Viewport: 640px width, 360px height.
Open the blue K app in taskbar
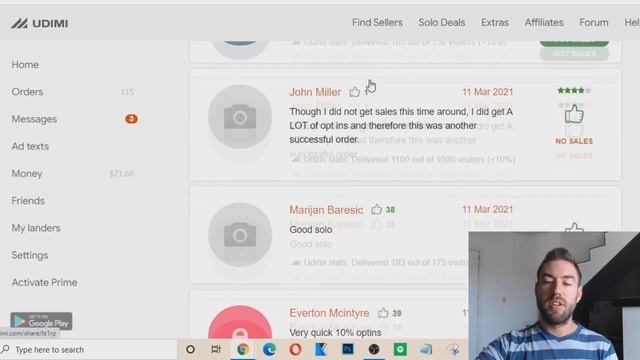click(x=321, y=349)
